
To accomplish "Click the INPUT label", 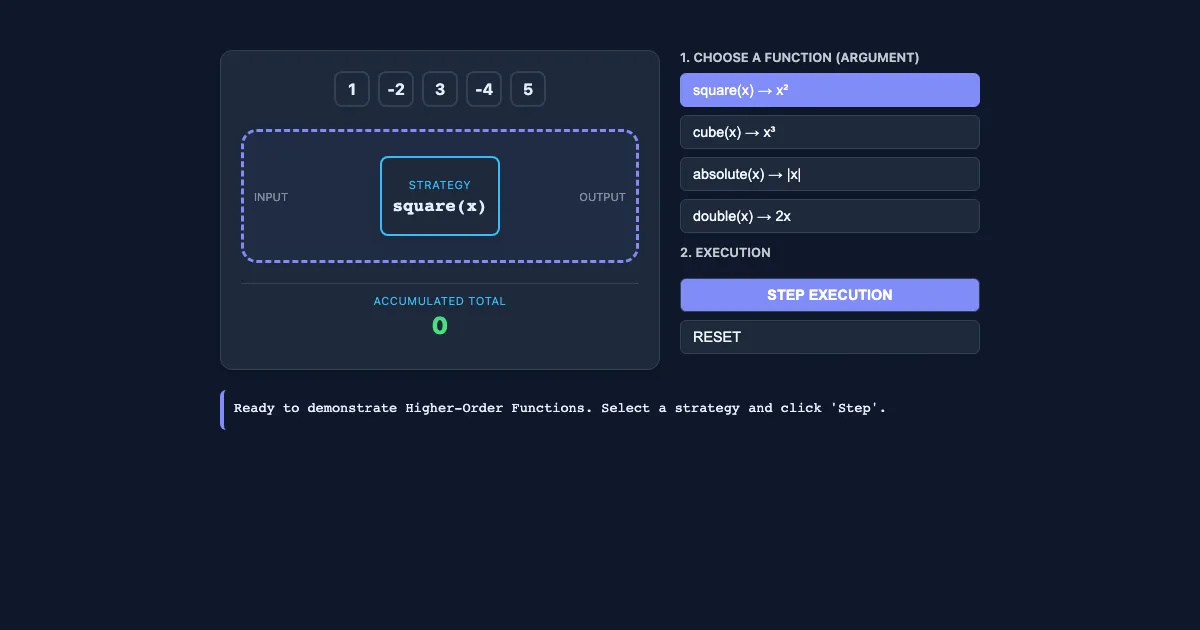I will [x=271, y=197].
